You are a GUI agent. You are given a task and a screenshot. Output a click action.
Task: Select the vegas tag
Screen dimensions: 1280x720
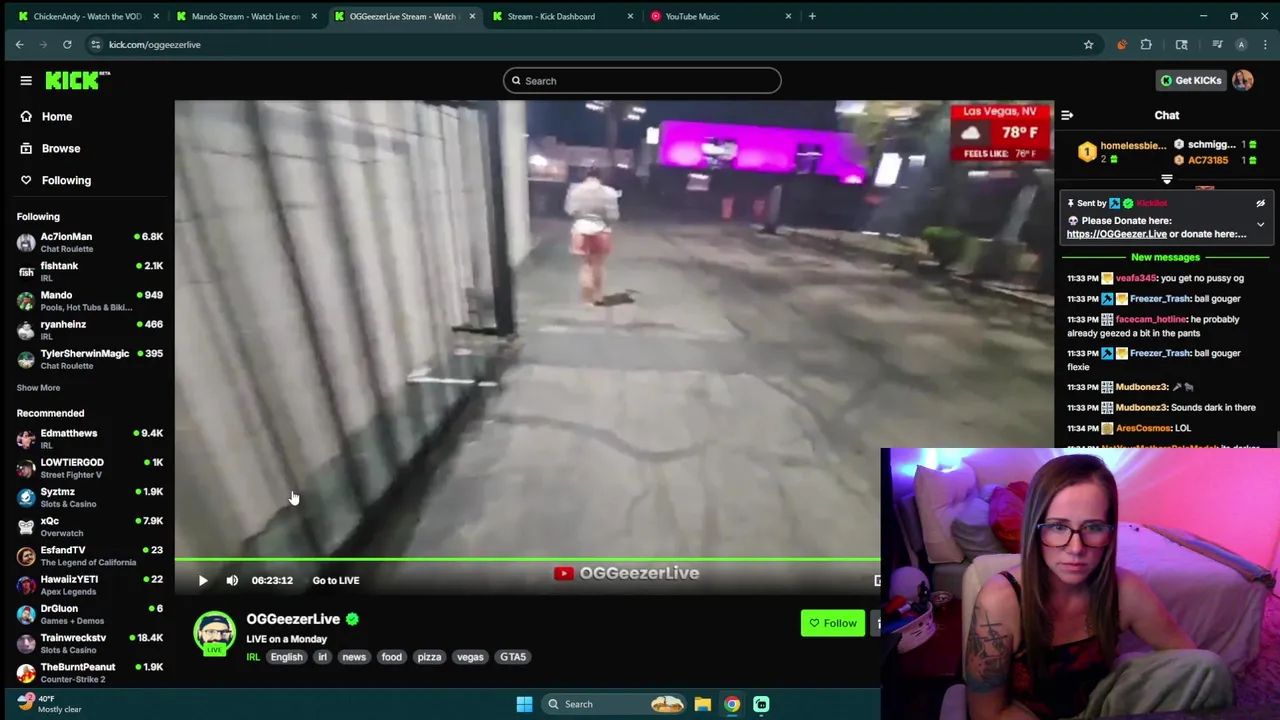[470, 657]
